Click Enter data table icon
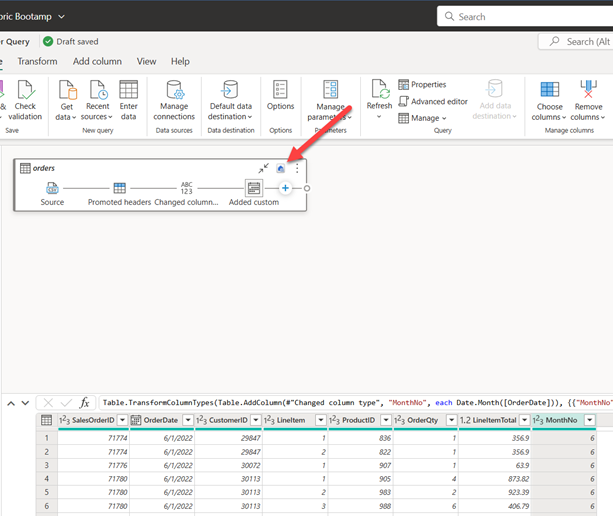The width and height of the screenshot is (613, 516). pos(129,90)
